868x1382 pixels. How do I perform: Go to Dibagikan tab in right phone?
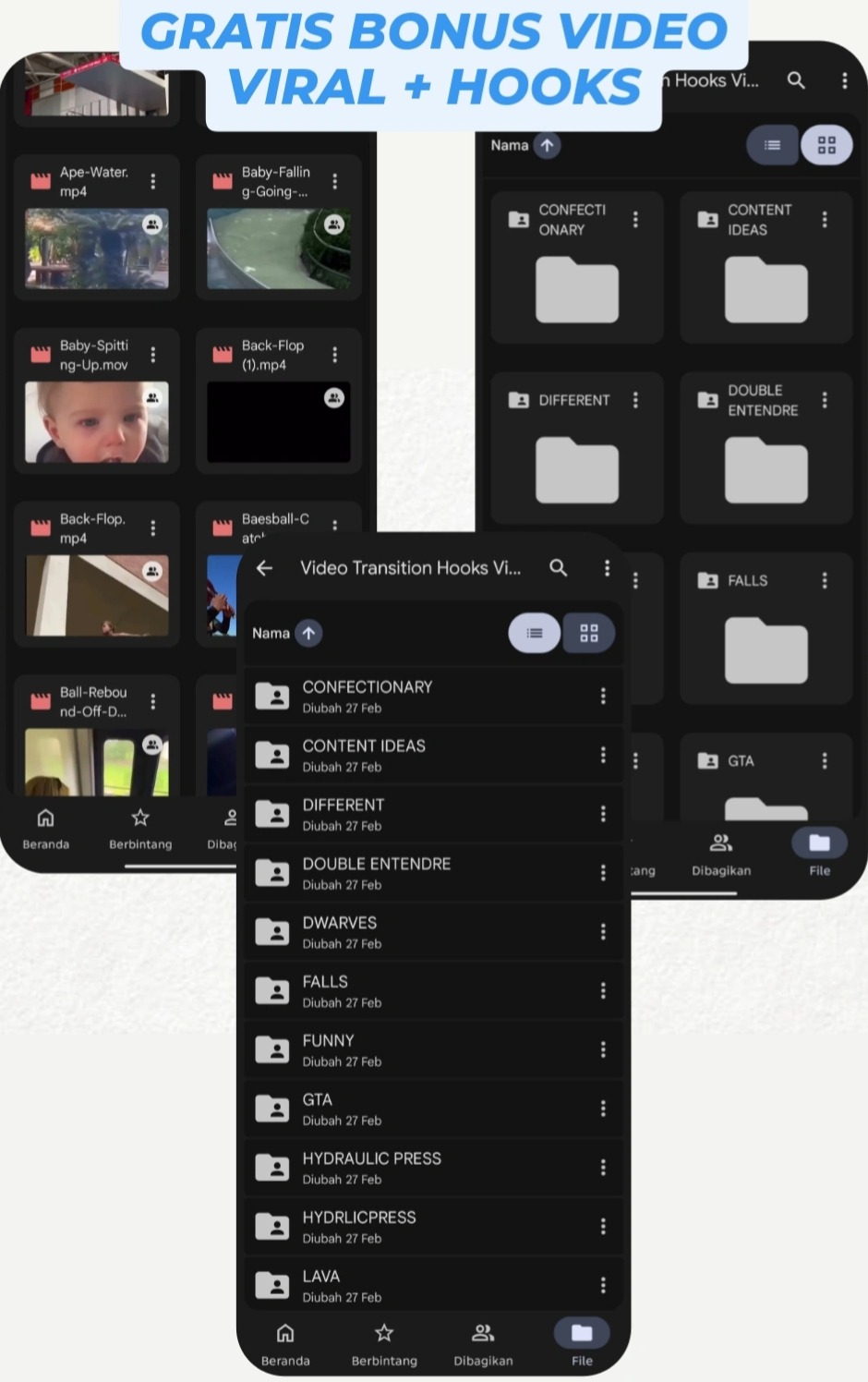tap(721, 843)
